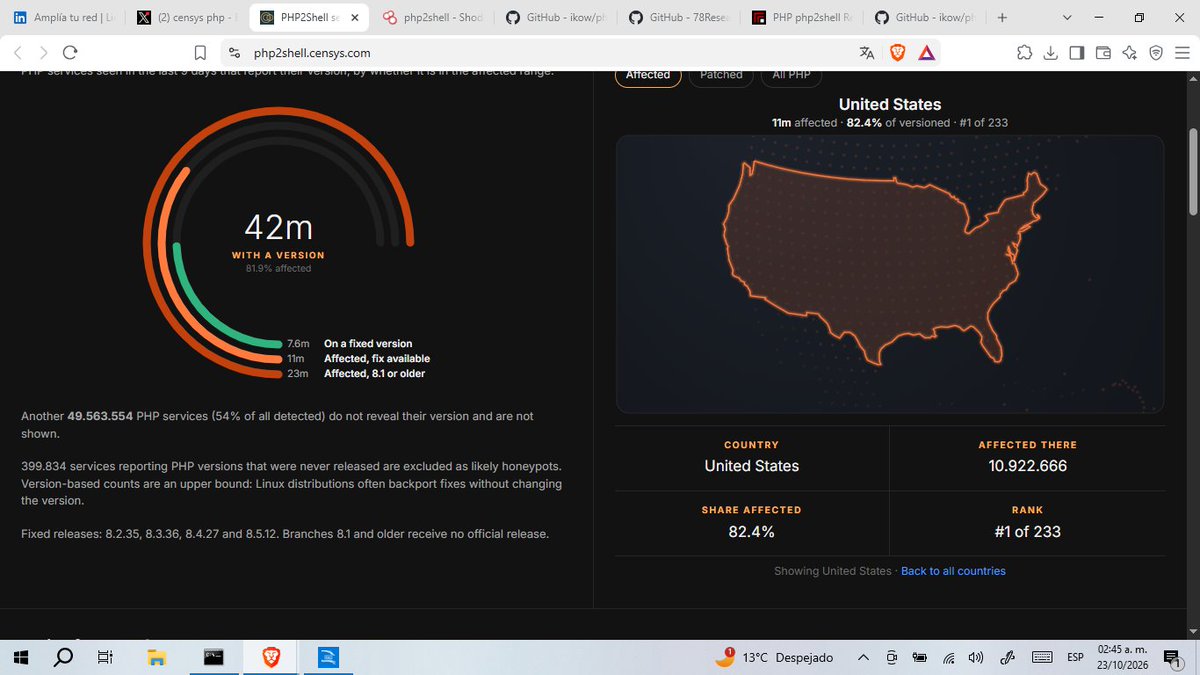Open the blue app next to Brave

coord(328,657)
